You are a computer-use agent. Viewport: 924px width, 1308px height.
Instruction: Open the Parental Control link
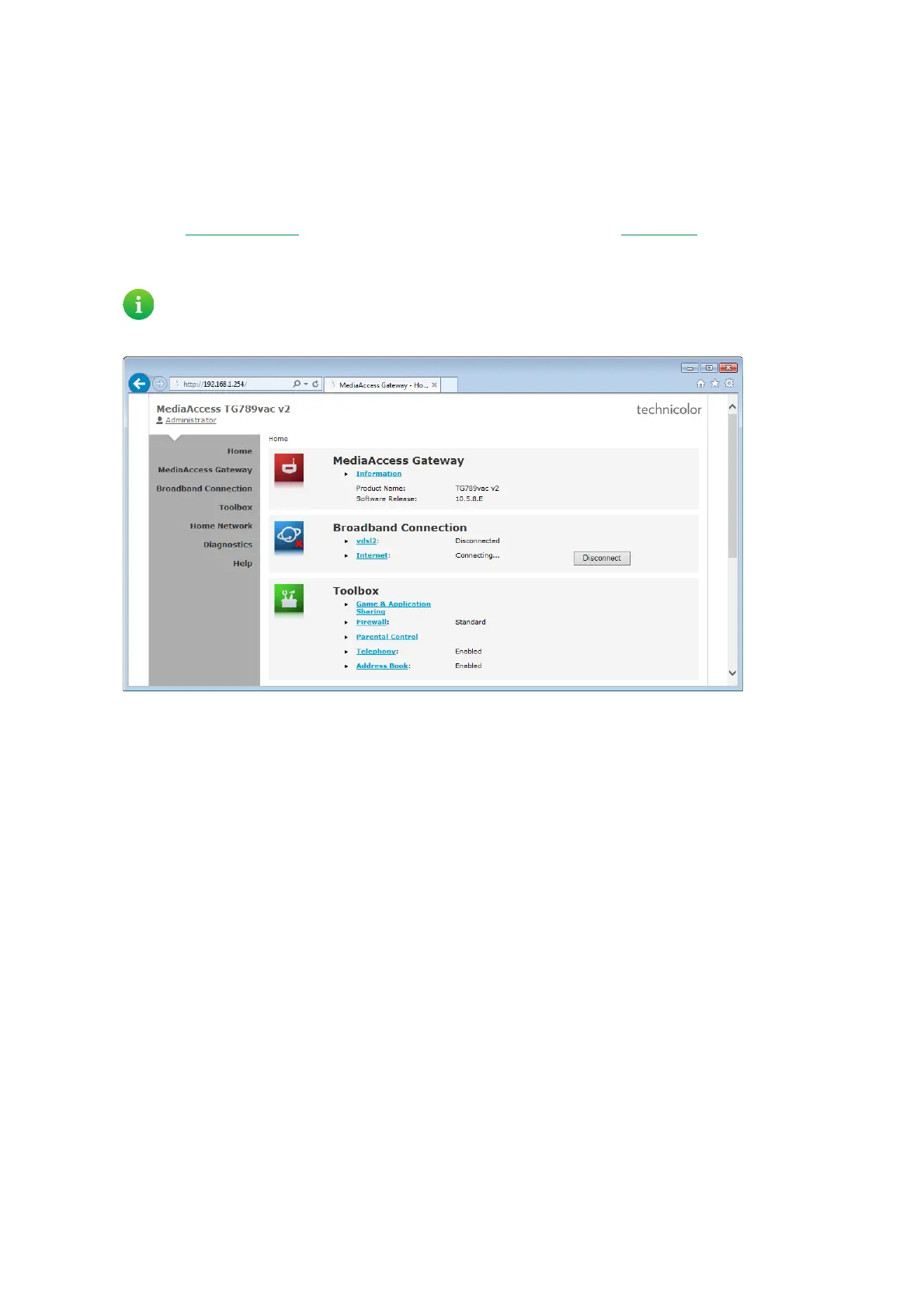387,637
